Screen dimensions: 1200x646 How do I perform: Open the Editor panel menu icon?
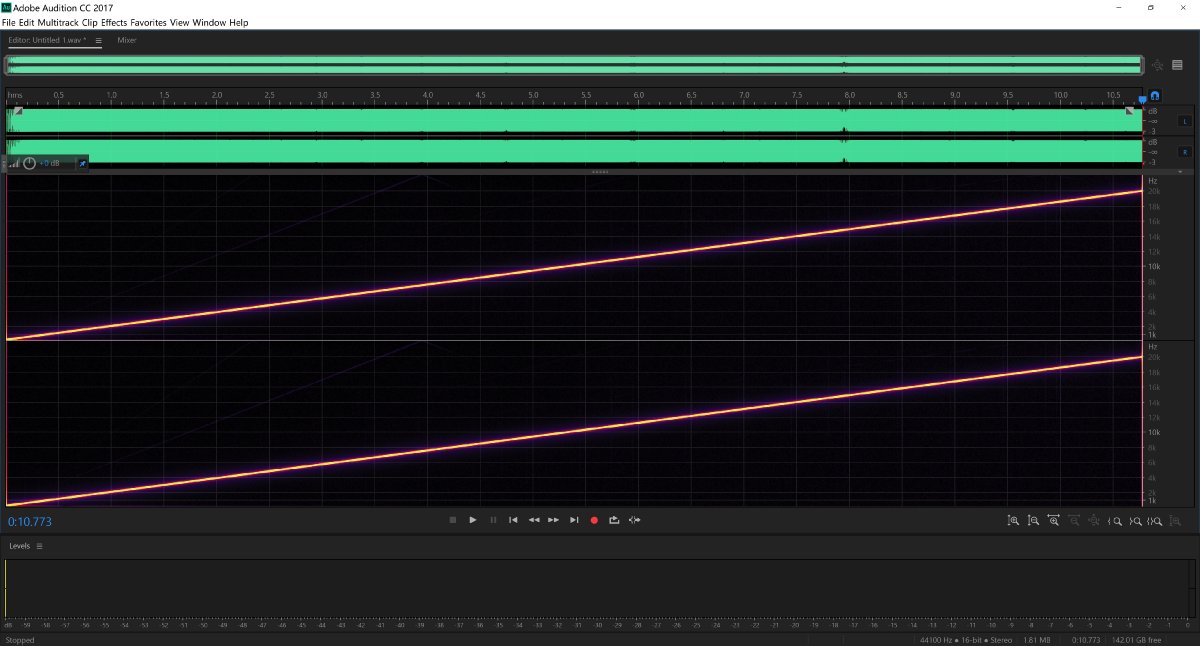98,41
